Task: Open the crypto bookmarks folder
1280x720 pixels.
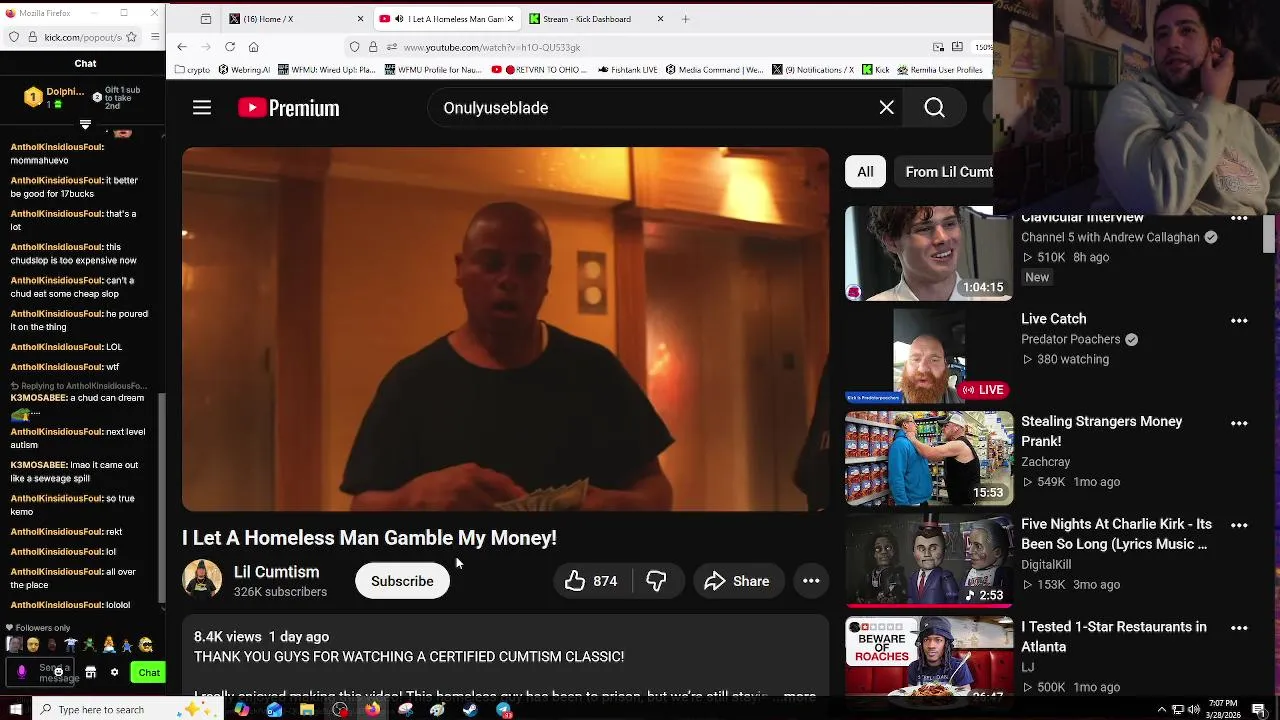Action: tap(192, 70)
